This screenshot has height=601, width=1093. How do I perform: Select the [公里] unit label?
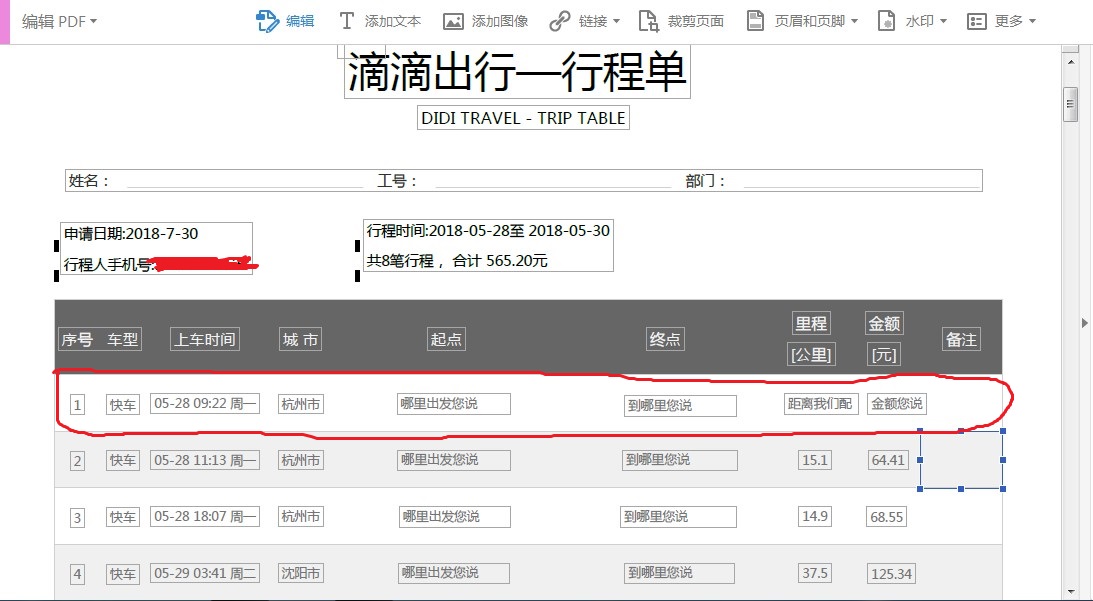click(x=811, y=355)
